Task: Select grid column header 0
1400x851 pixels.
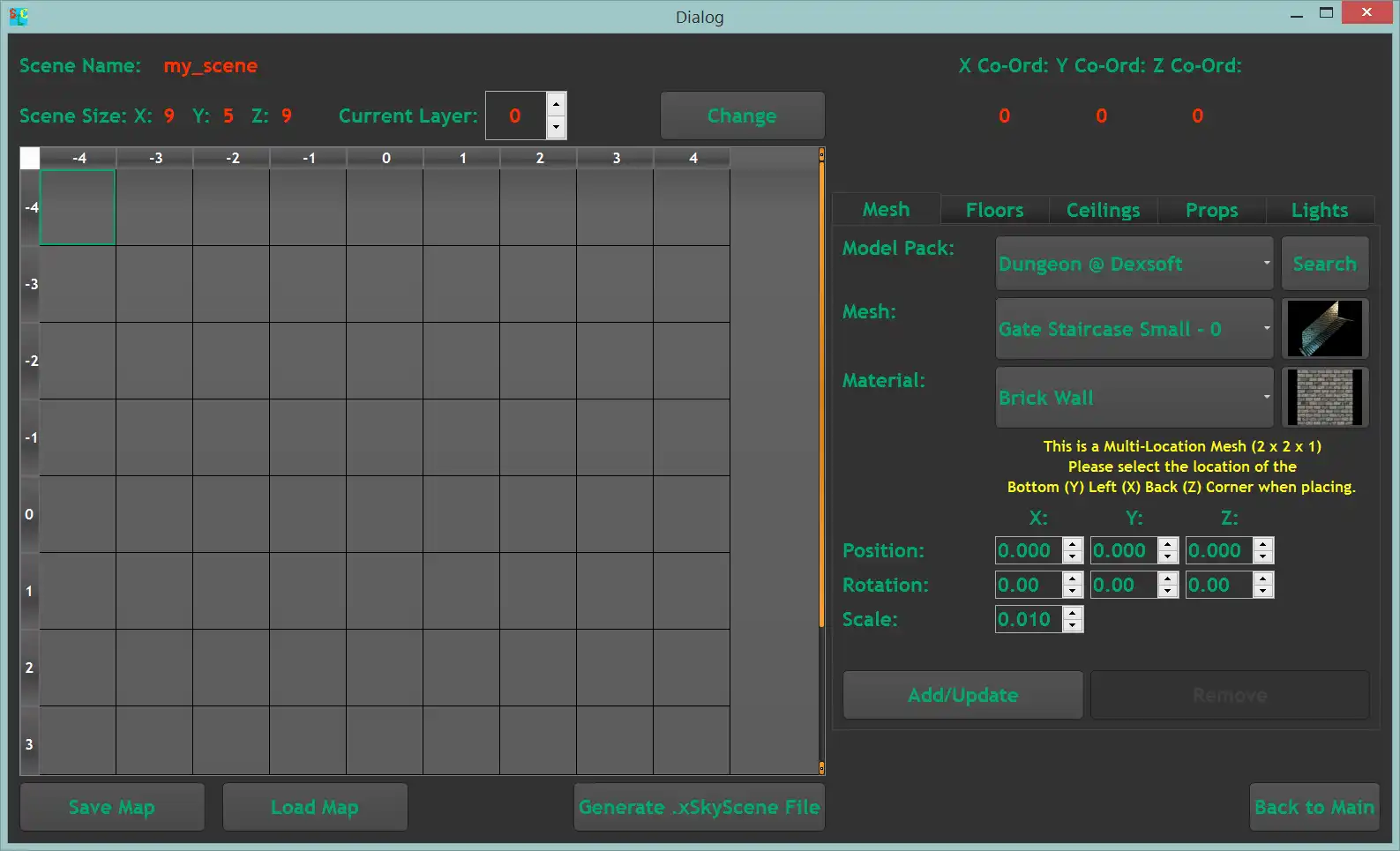Action: click(x=386, y=158)
